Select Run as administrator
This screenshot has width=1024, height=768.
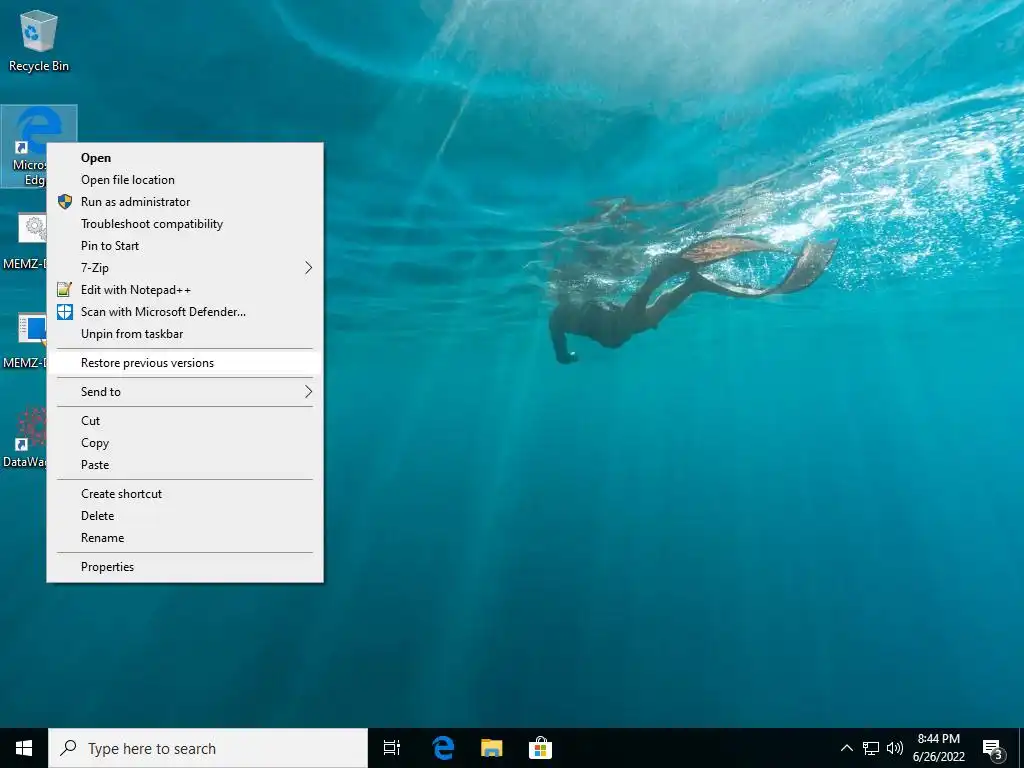click(185, 202)
